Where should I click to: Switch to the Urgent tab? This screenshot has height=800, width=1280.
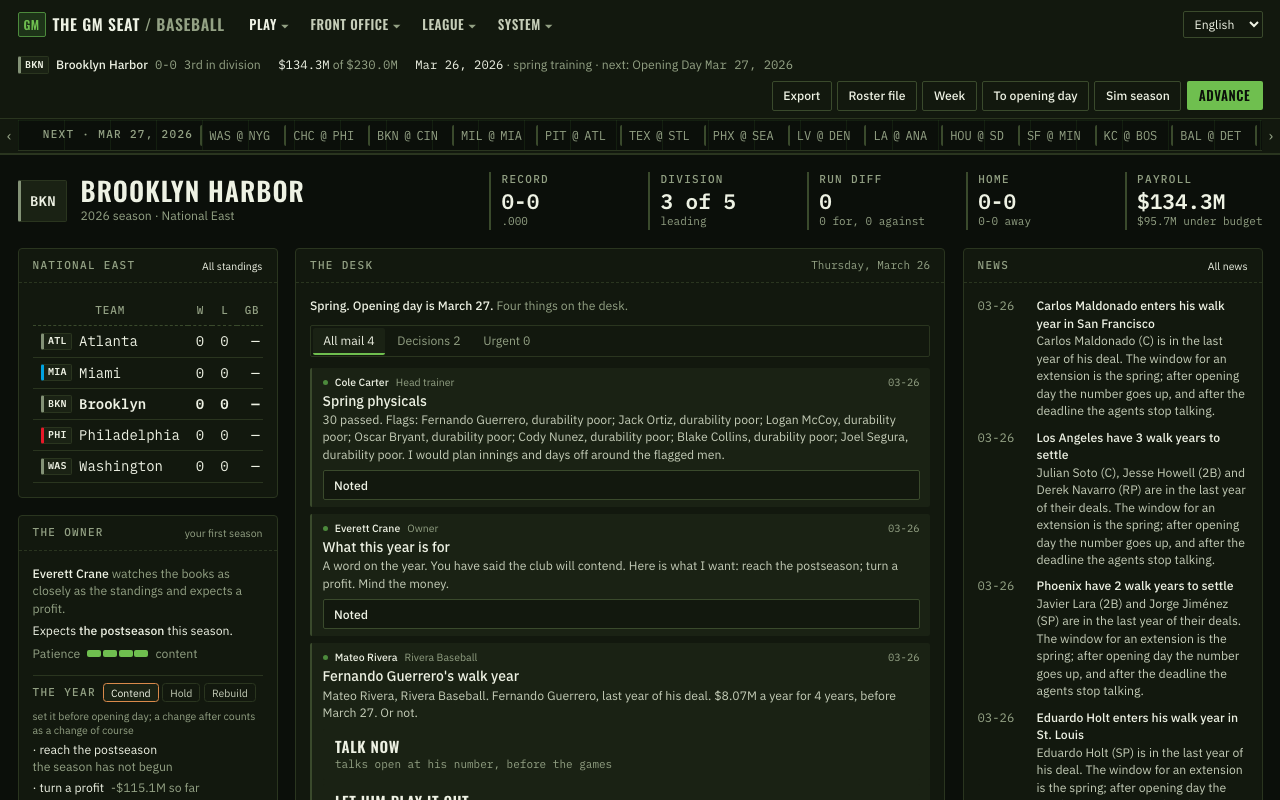pyautogui.click(x=507, y=341)
